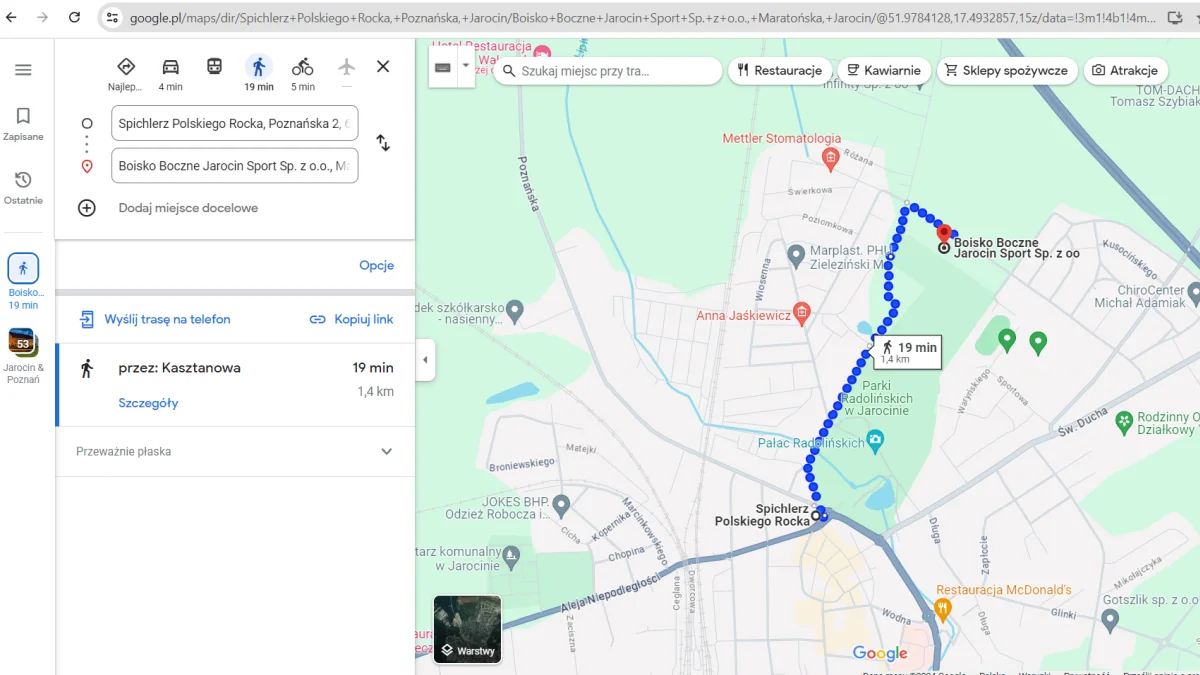This screenshot has width=1200, height=675.
Task: Focus the Szukaj miejsc przy trasie search box
Action: coord(607,71)
